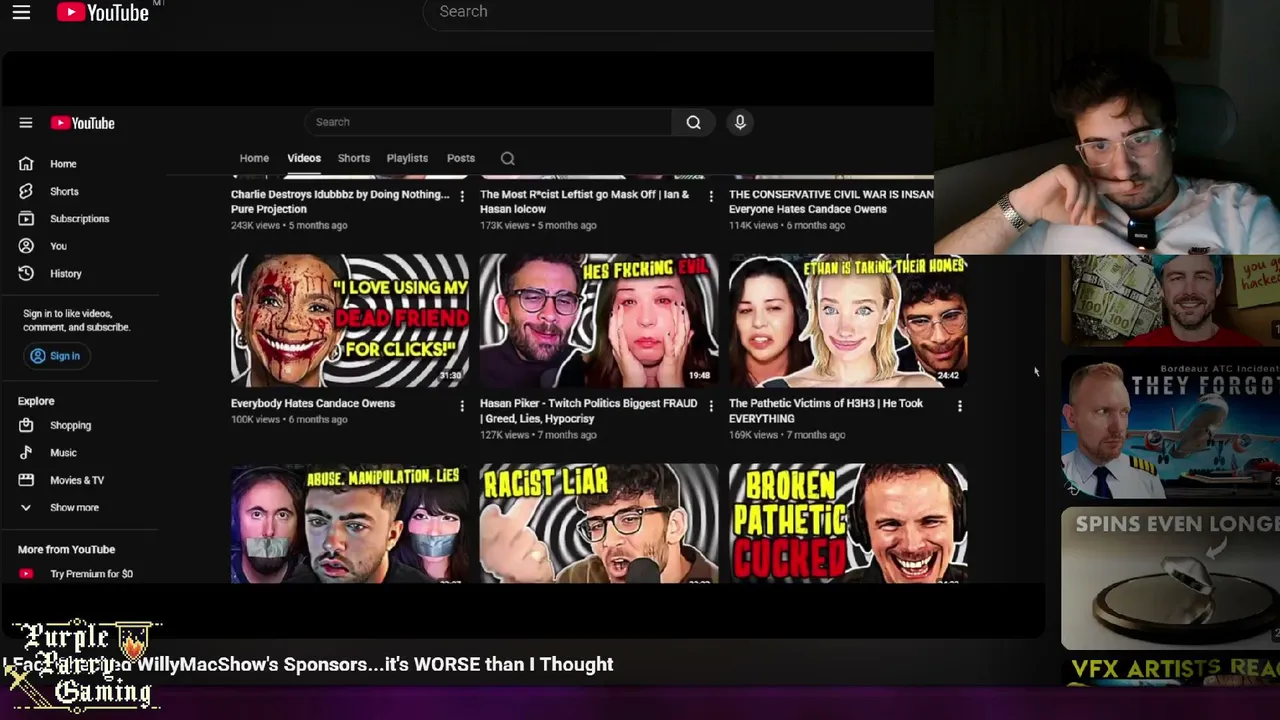The width and height of the screenshot is (1280, 720).
Task: Play the 'Ethan Is Taking Their Homes' thumbnail
Action: click(x=848, y=320)
